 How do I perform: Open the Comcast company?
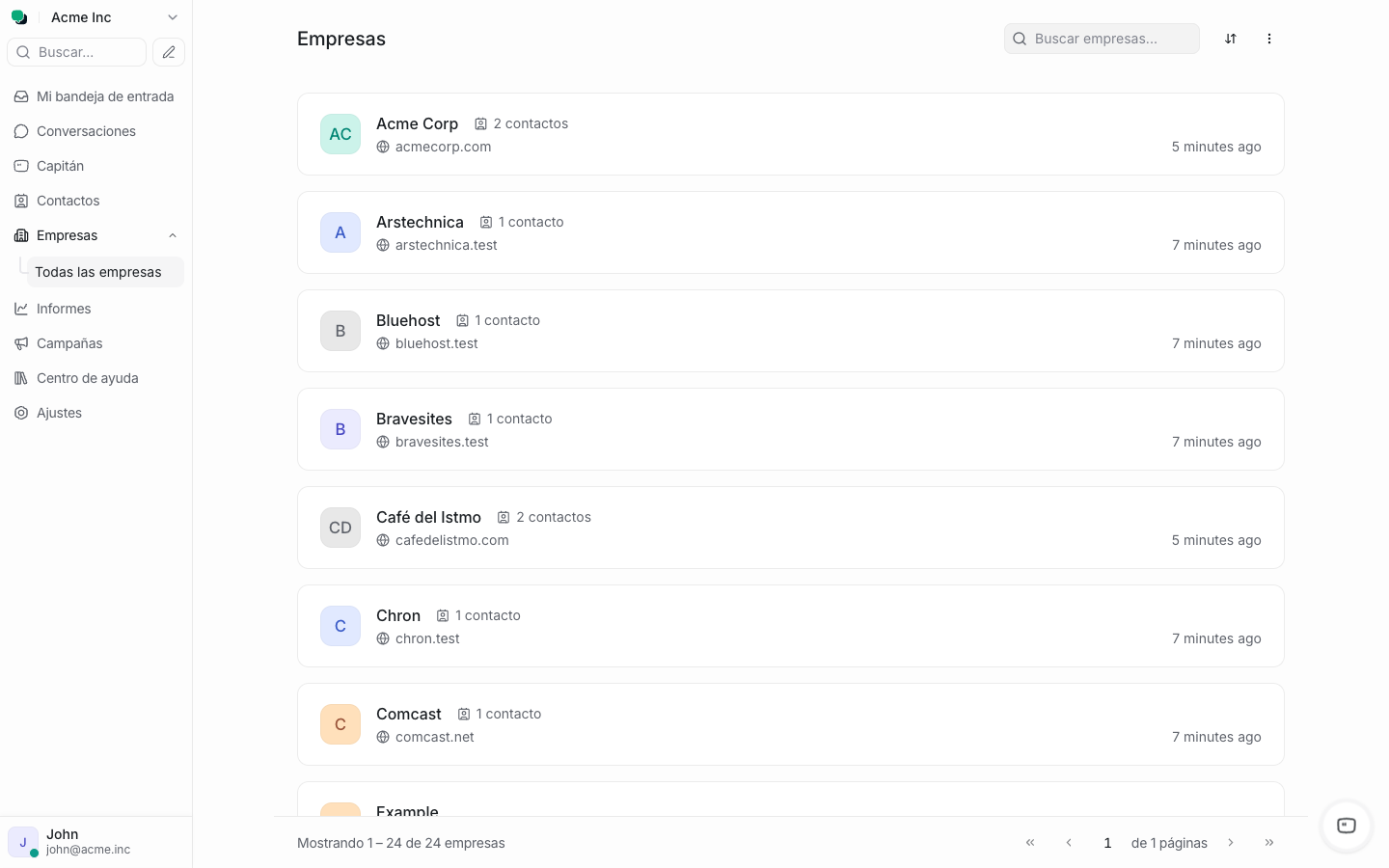click(791, 724)
